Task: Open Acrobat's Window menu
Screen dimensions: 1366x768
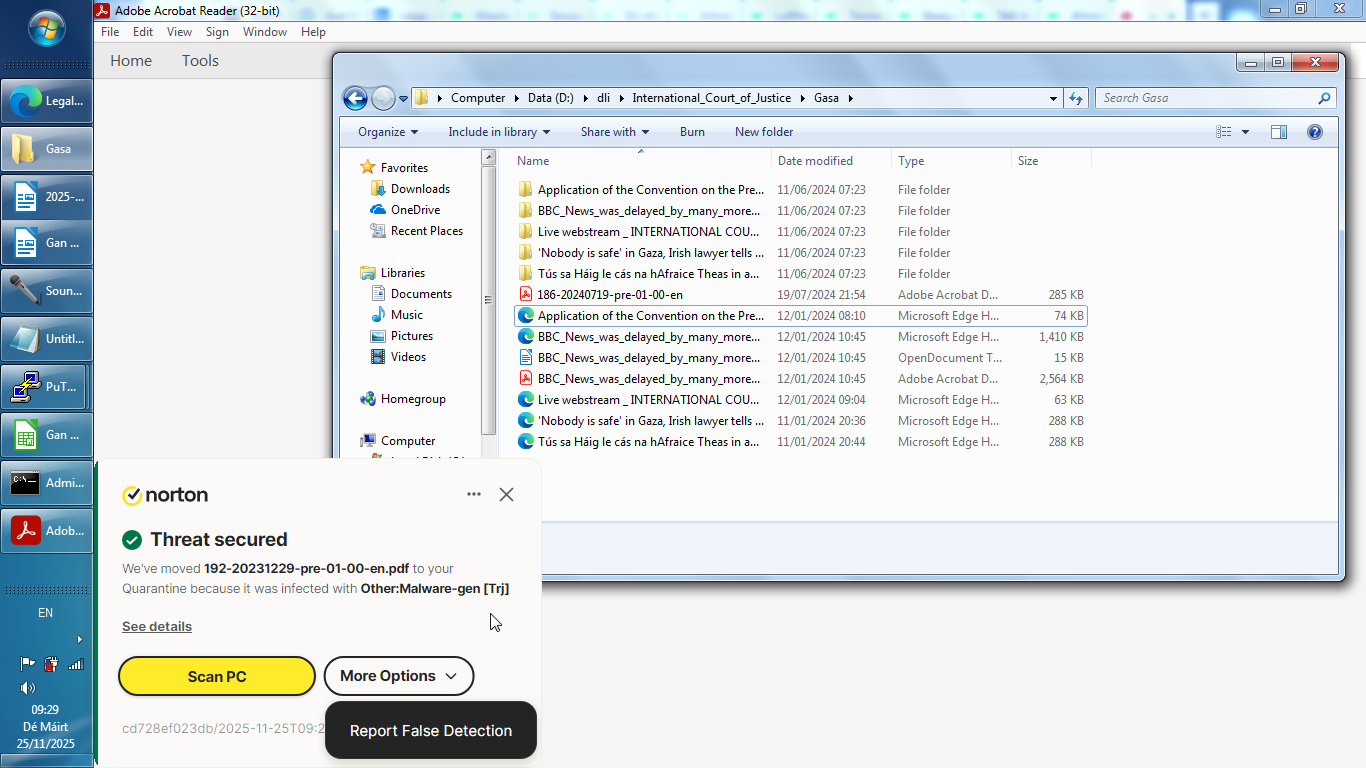Action: point(265,32)
